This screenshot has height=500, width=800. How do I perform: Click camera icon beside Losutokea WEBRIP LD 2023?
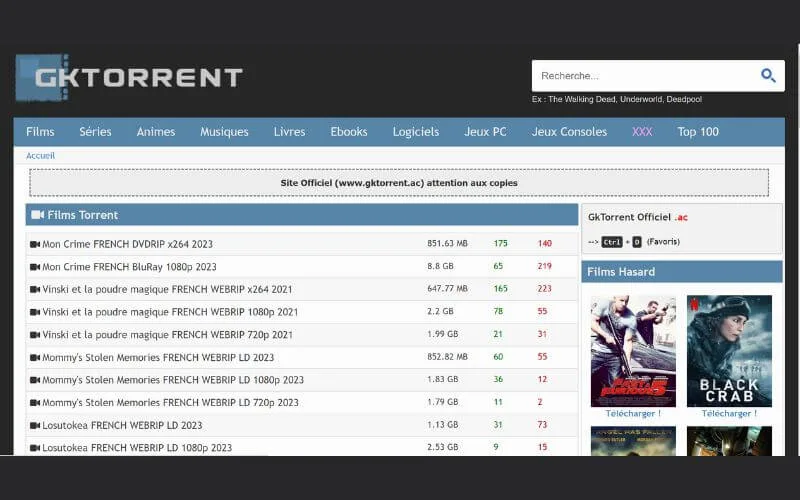35,425
